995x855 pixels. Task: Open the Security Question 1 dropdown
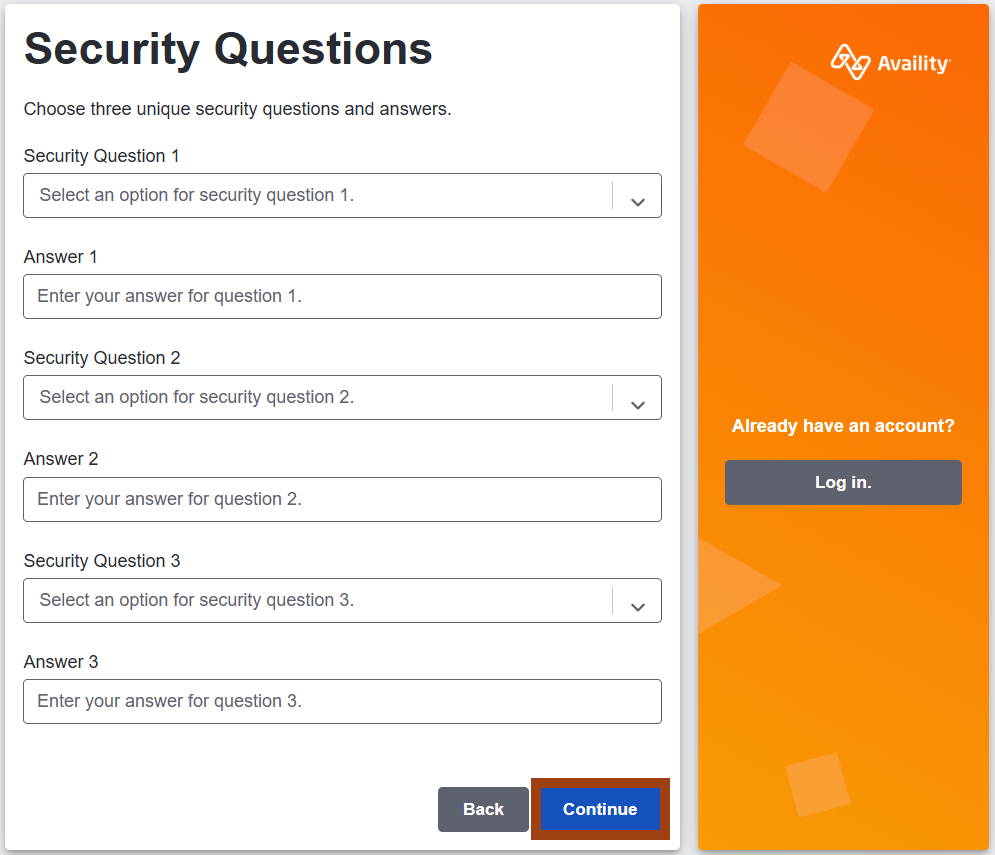point(342,196)
